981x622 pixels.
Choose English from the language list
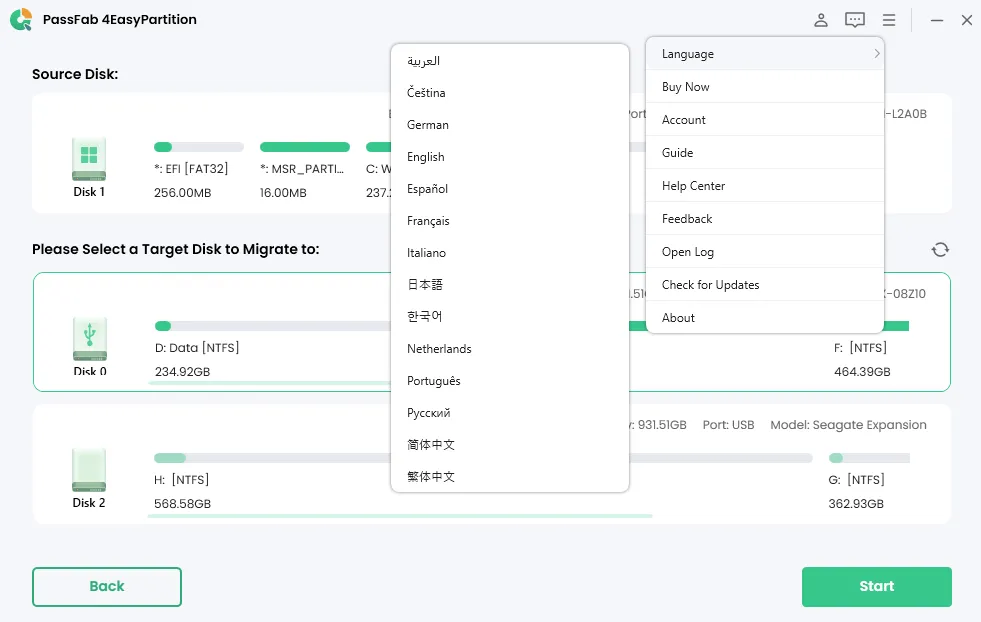(426, 157)
